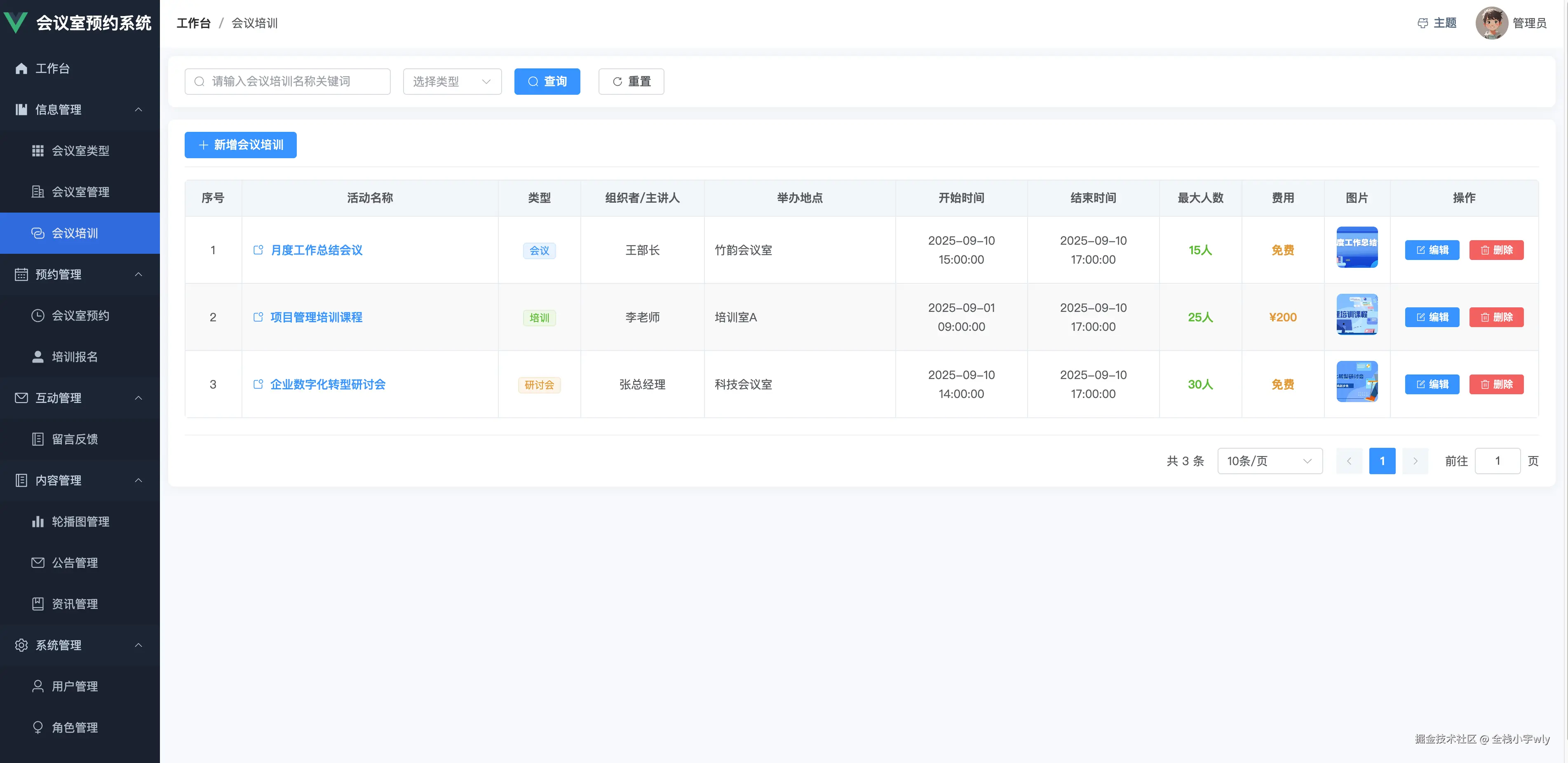Click the 主题 theme switcher icon
This screenshot has height=763, width=1568.
pos(1423,23)
